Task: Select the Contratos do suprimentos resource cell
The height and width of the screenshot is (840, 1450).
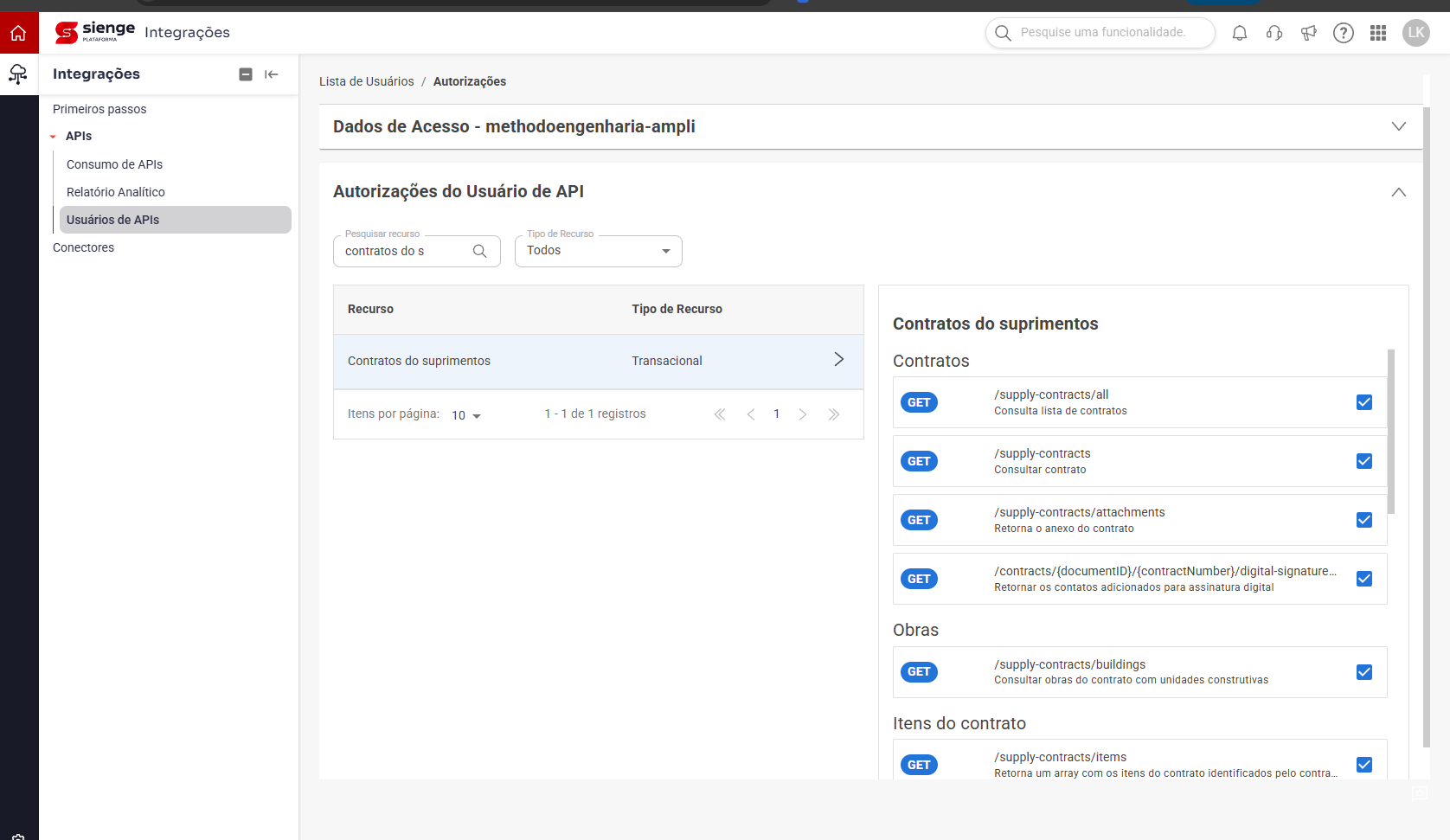Action: point(419,361)
